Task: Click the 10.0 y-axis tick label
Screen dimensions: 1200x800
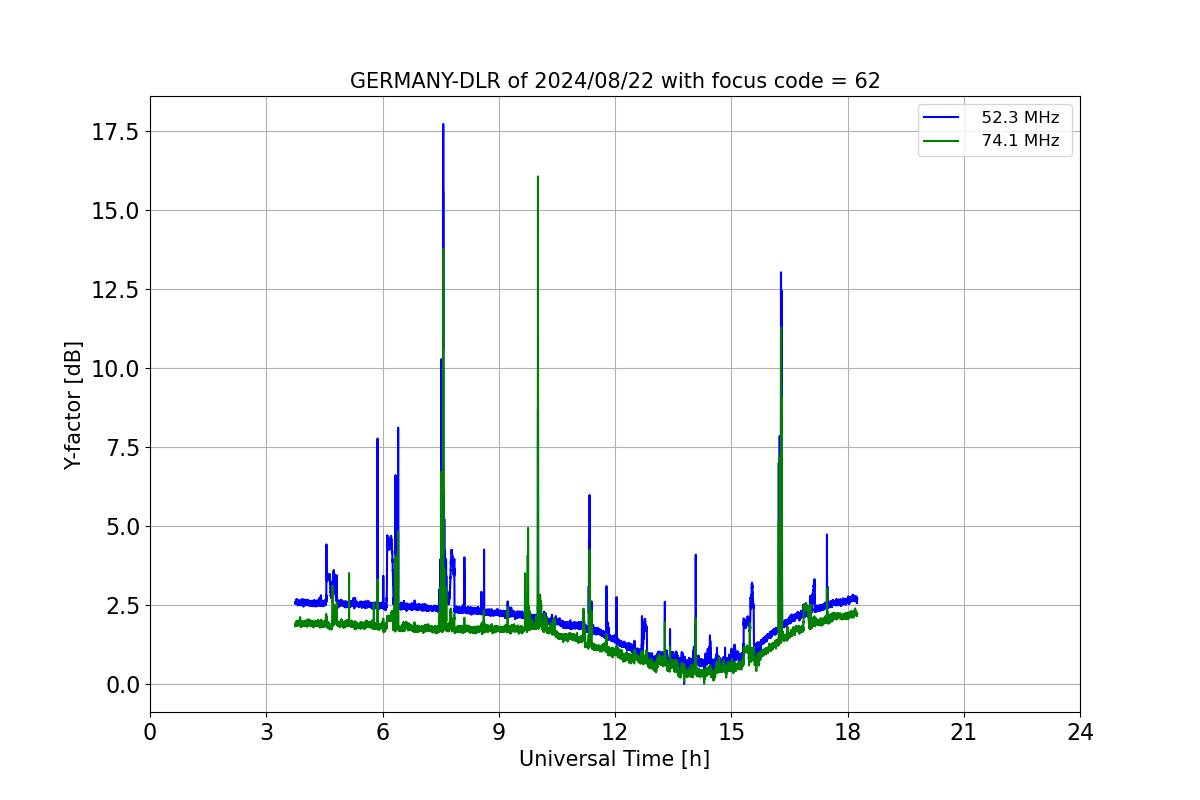Action: click(116, 369)
